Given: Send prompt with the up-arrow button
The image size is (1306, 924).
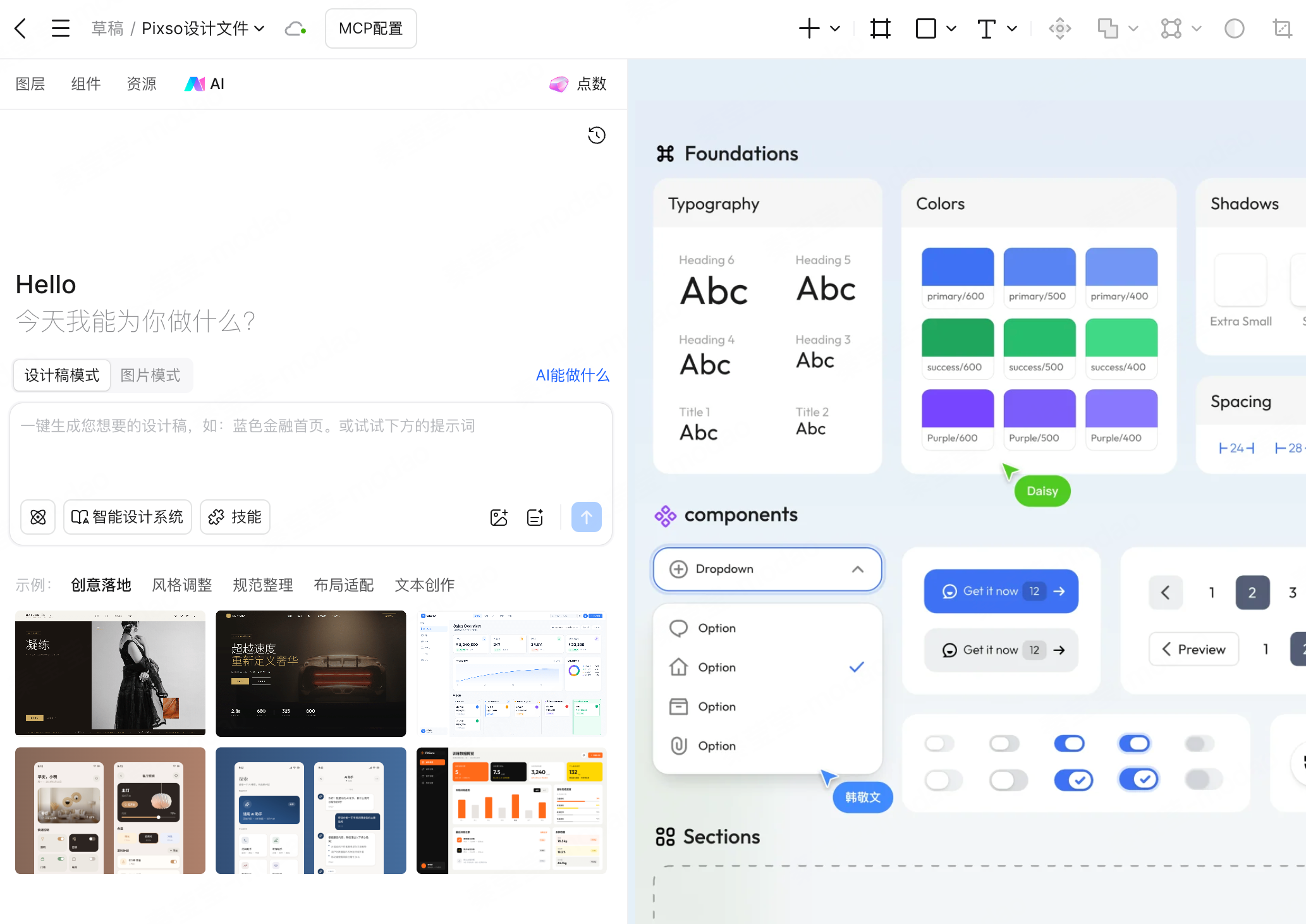Looking at the screenshot, I should click(587, 517).
